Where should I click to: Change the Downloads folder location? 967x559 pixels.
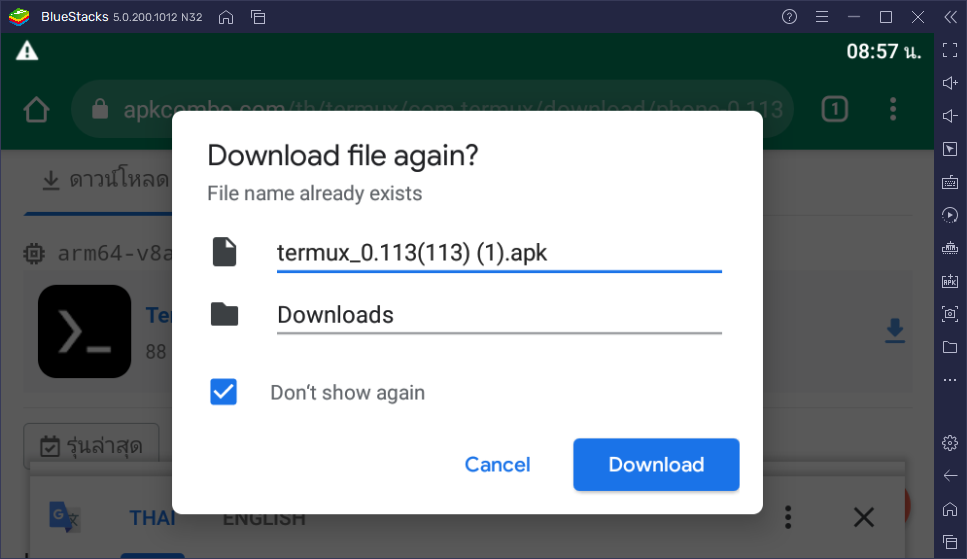499,315
